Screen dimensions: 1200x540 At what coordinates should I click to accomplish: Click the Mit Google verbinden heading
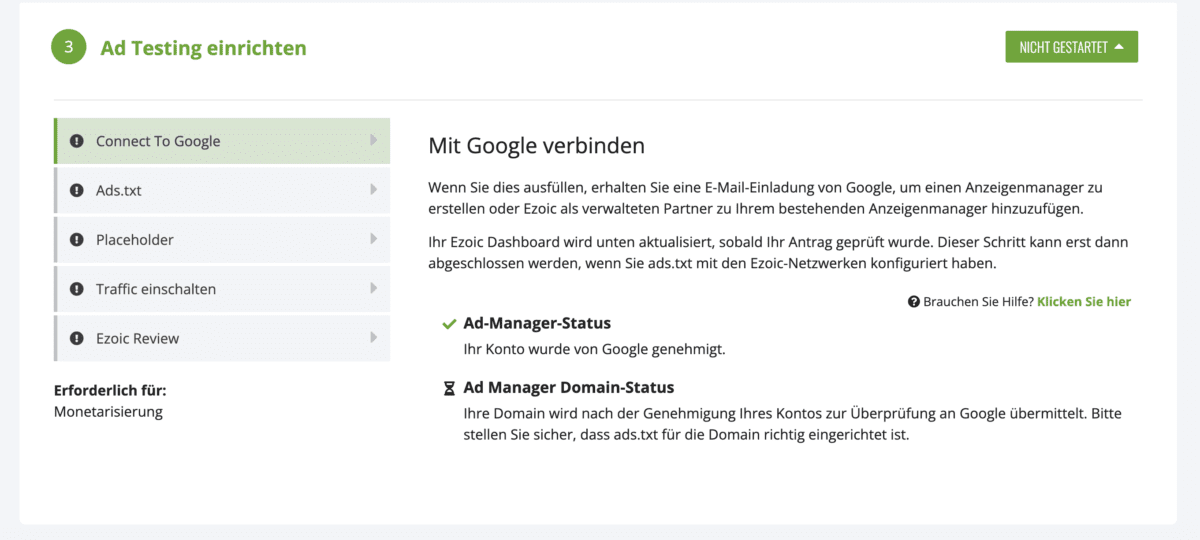(536, 146)
